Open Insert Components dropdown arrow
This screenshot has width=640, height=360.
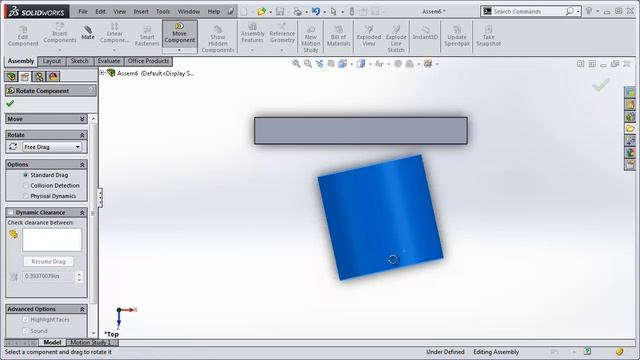(60, 50)
